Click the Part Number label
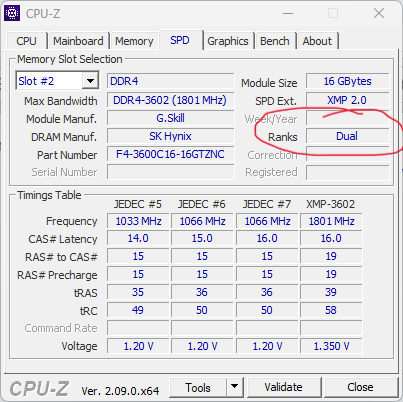Image resolution: width=403 pixels, height=402 pixels. [x=67, y=155]
